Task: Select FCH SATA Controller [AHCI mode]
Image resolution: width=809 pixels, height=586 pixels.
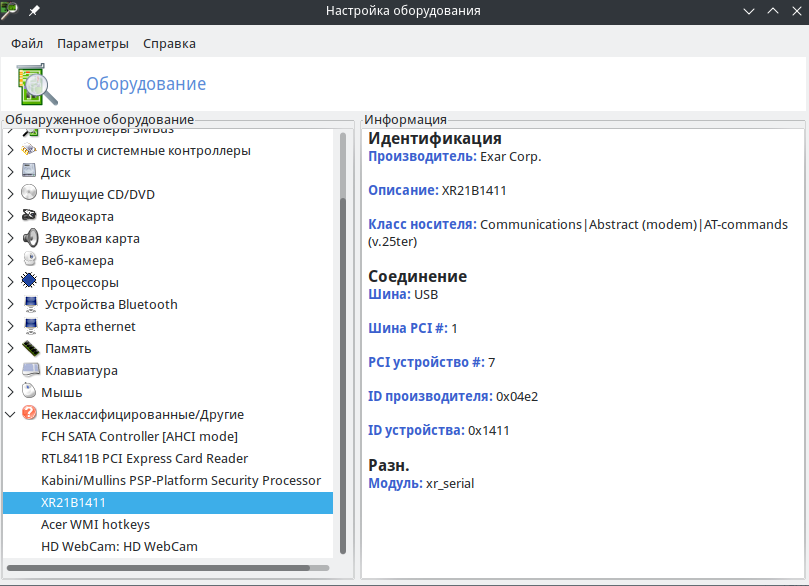Action: [x=139, y=436]
